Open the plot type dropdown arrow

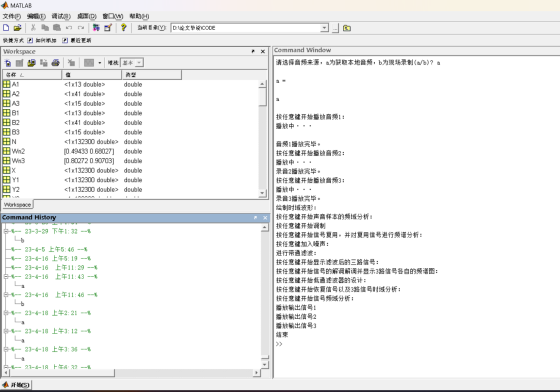[100, 63]
